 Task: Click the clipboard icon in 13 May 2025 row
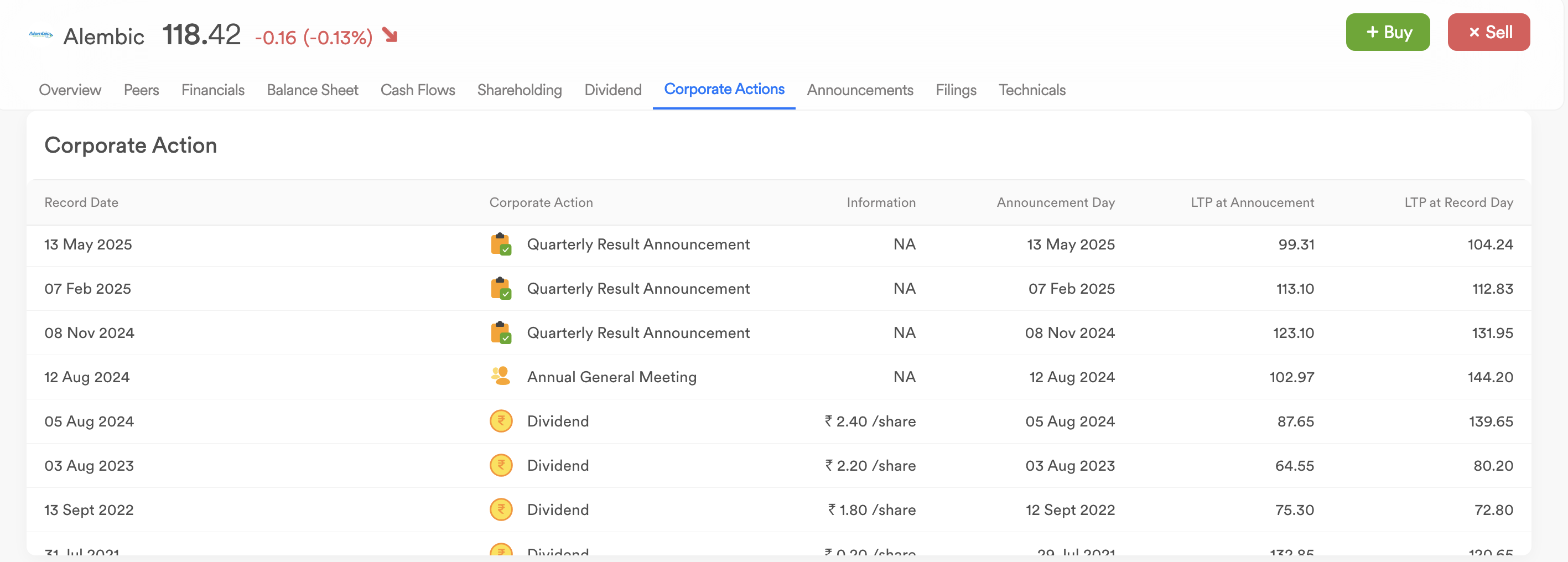pos(501,244)
